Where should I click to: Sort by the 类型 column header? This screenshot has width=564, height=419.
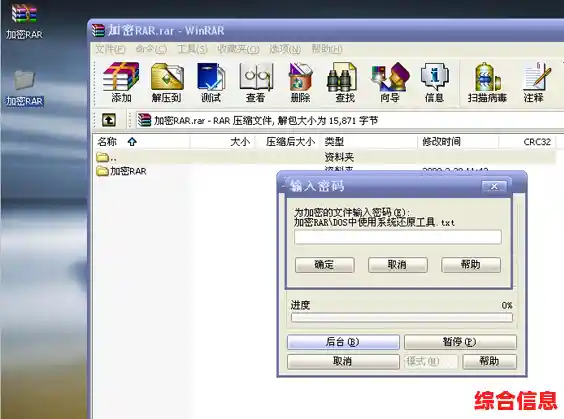(369, 142)
